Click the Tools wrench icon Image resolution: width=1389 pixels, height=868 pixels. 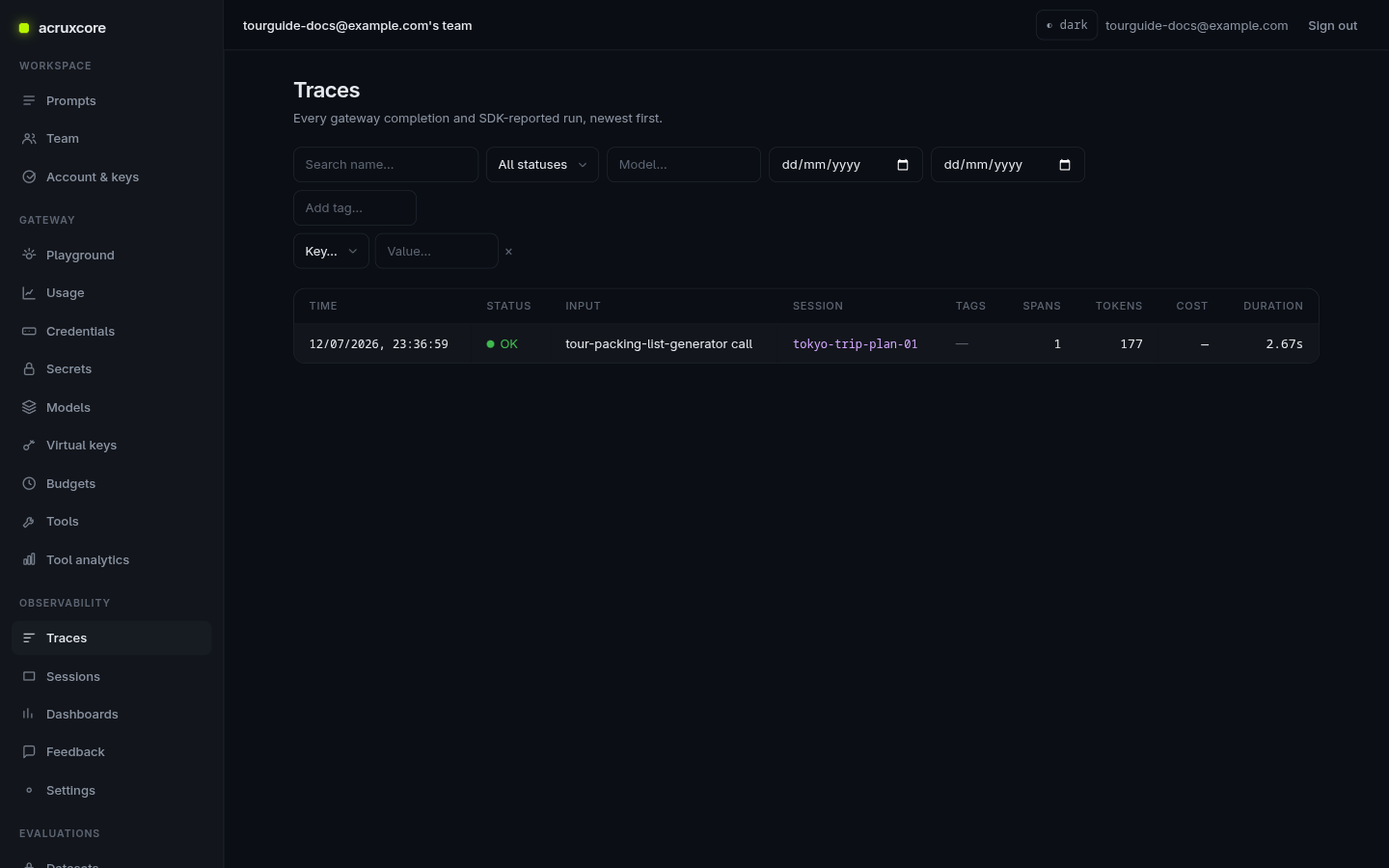[29, 522]
